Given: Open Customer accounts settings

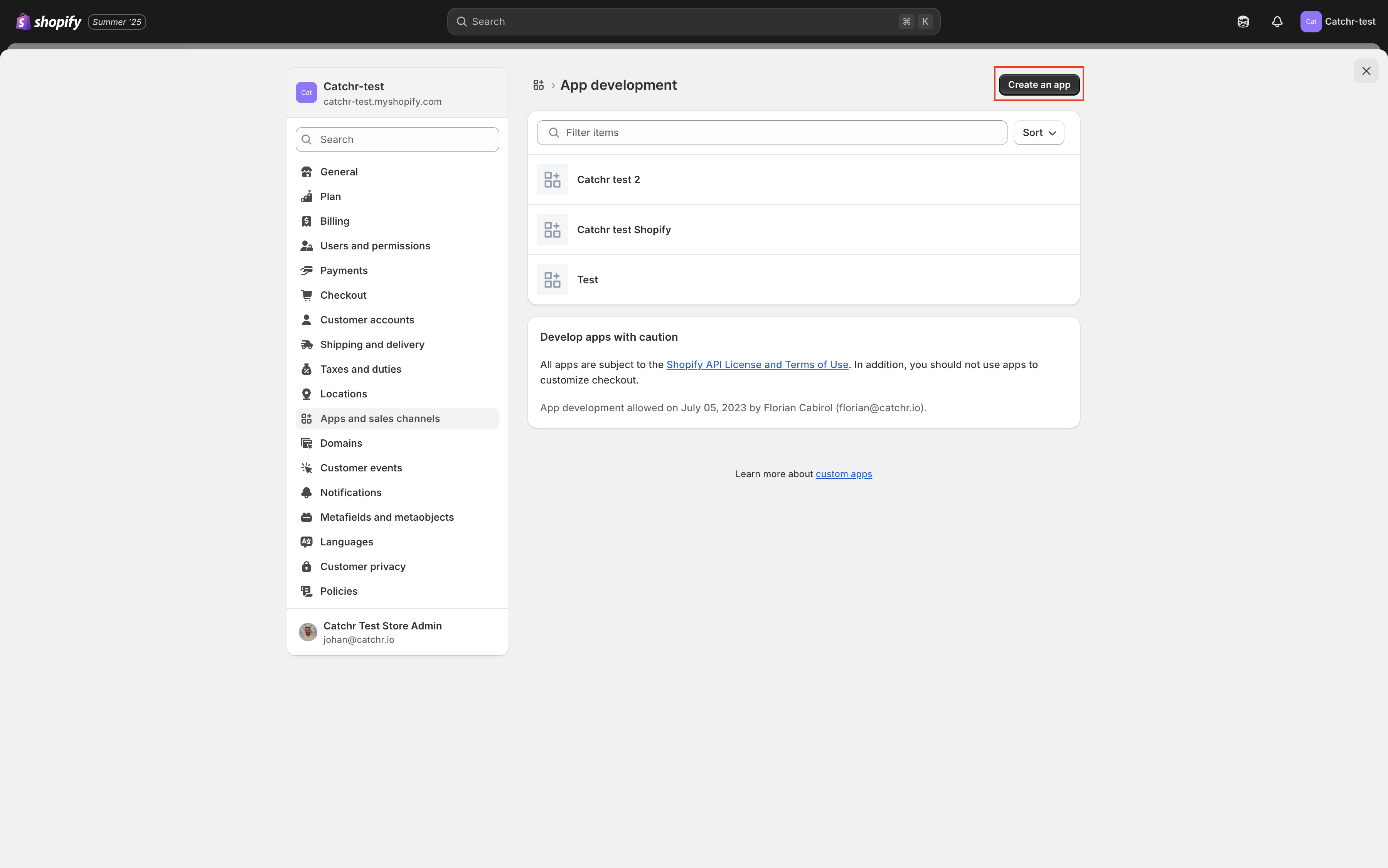Looking at the screenshot, I should tap(397, 320).
